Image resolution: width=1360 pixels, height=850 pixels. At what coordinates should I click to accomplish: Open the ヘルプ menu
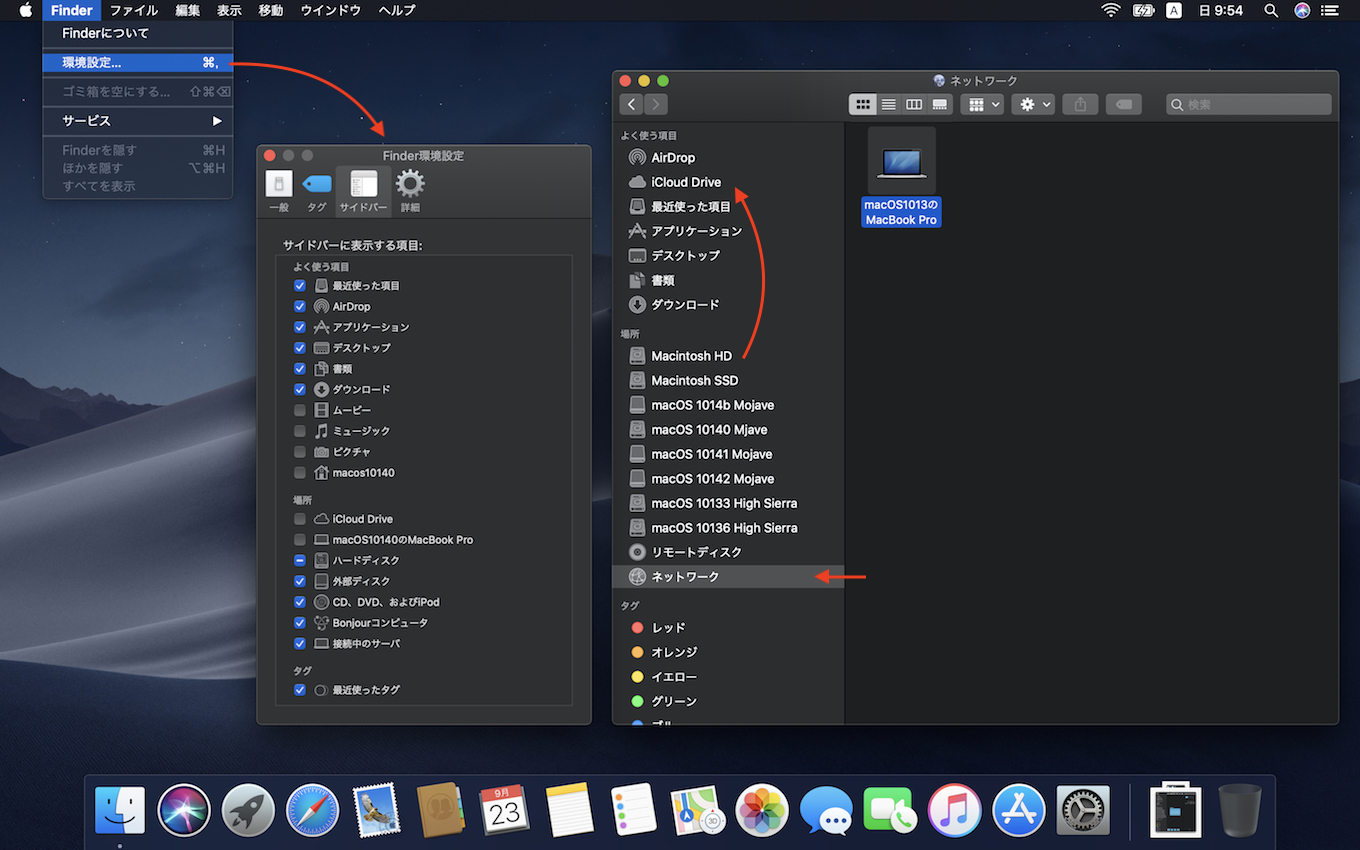397,10
